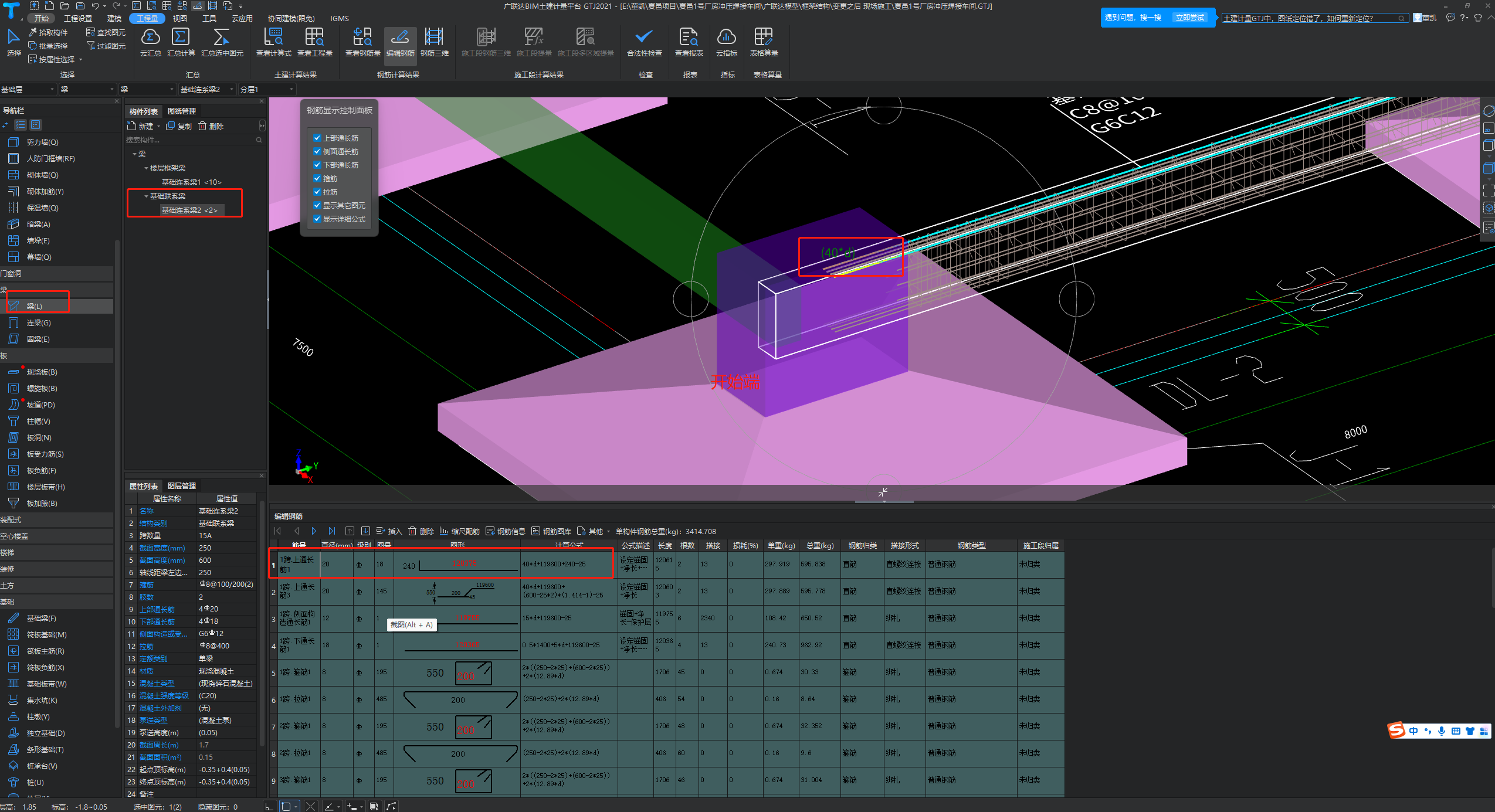Click the 汇总计算 summary calculation icon
This screenshot has height=812, width=1495.
181,42
